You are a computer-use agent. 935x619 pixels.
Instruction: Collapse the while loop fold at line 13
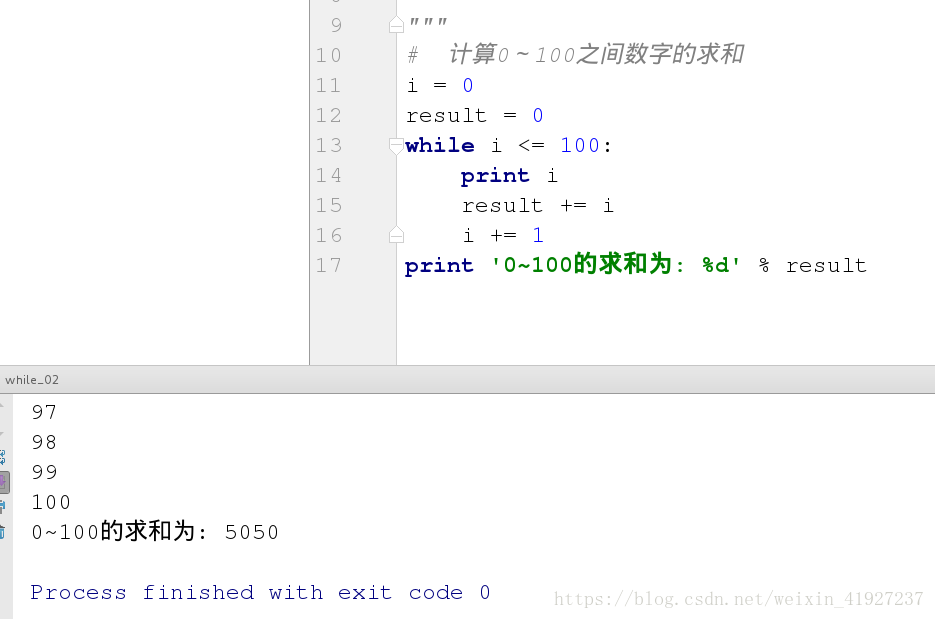pyautogui.click(x=396, y=145)
